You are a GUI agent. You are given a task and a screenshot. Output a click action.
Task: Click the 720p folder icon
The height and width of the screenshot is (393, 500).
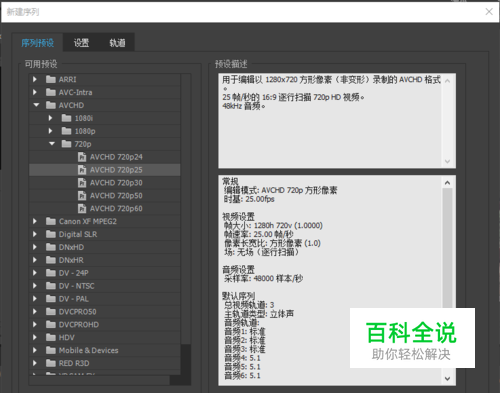[x=66, y=144]
